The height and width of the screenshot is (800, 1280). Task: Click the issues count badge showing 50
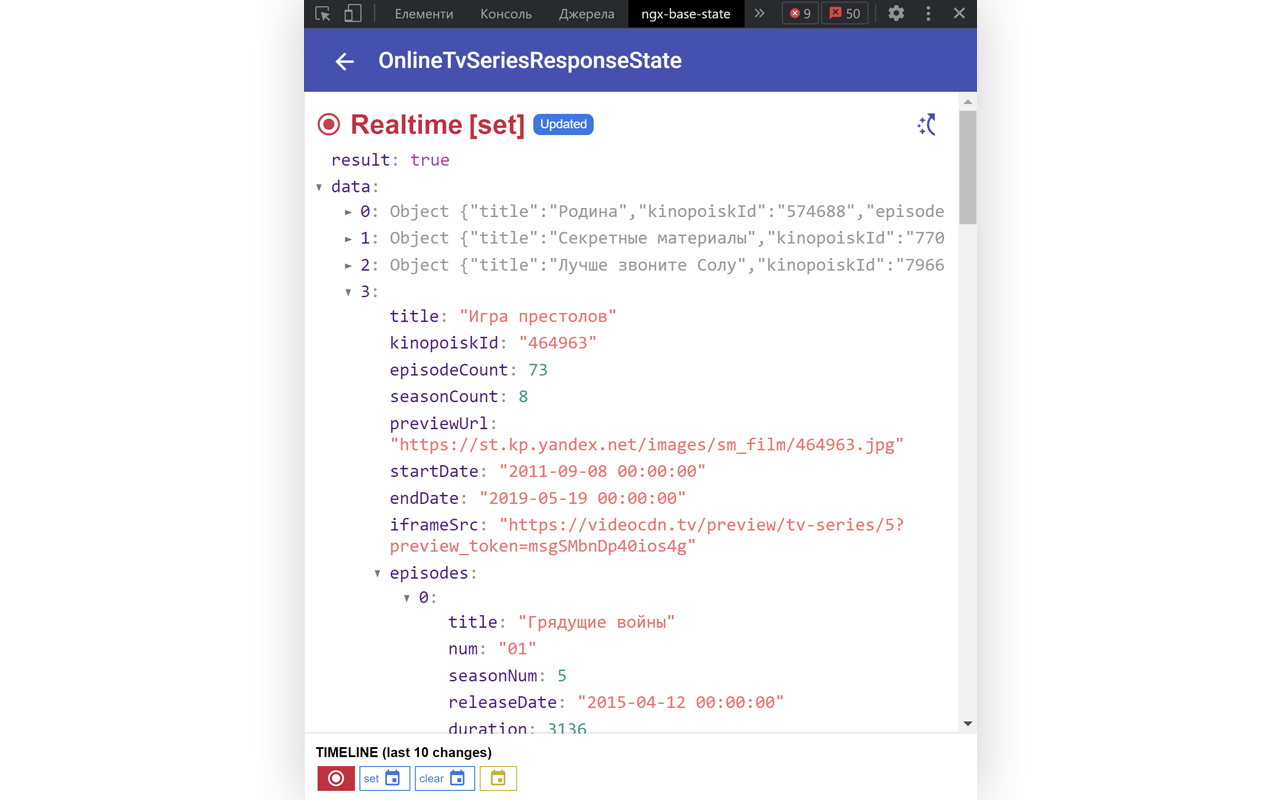pyautogui.click(x=845, y=14)
